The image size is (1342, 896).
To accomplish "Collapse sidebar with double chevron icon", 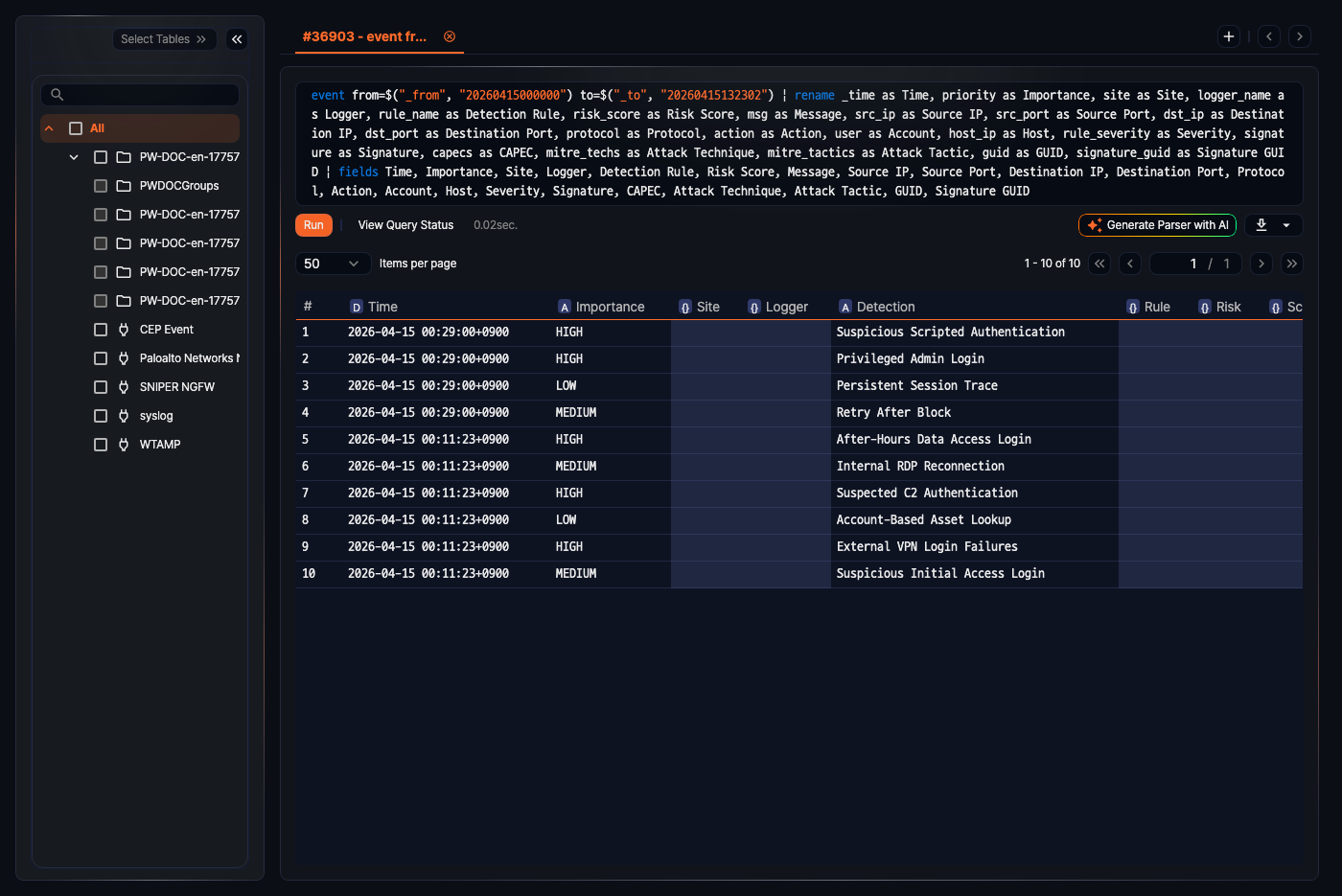I will 237,39.
